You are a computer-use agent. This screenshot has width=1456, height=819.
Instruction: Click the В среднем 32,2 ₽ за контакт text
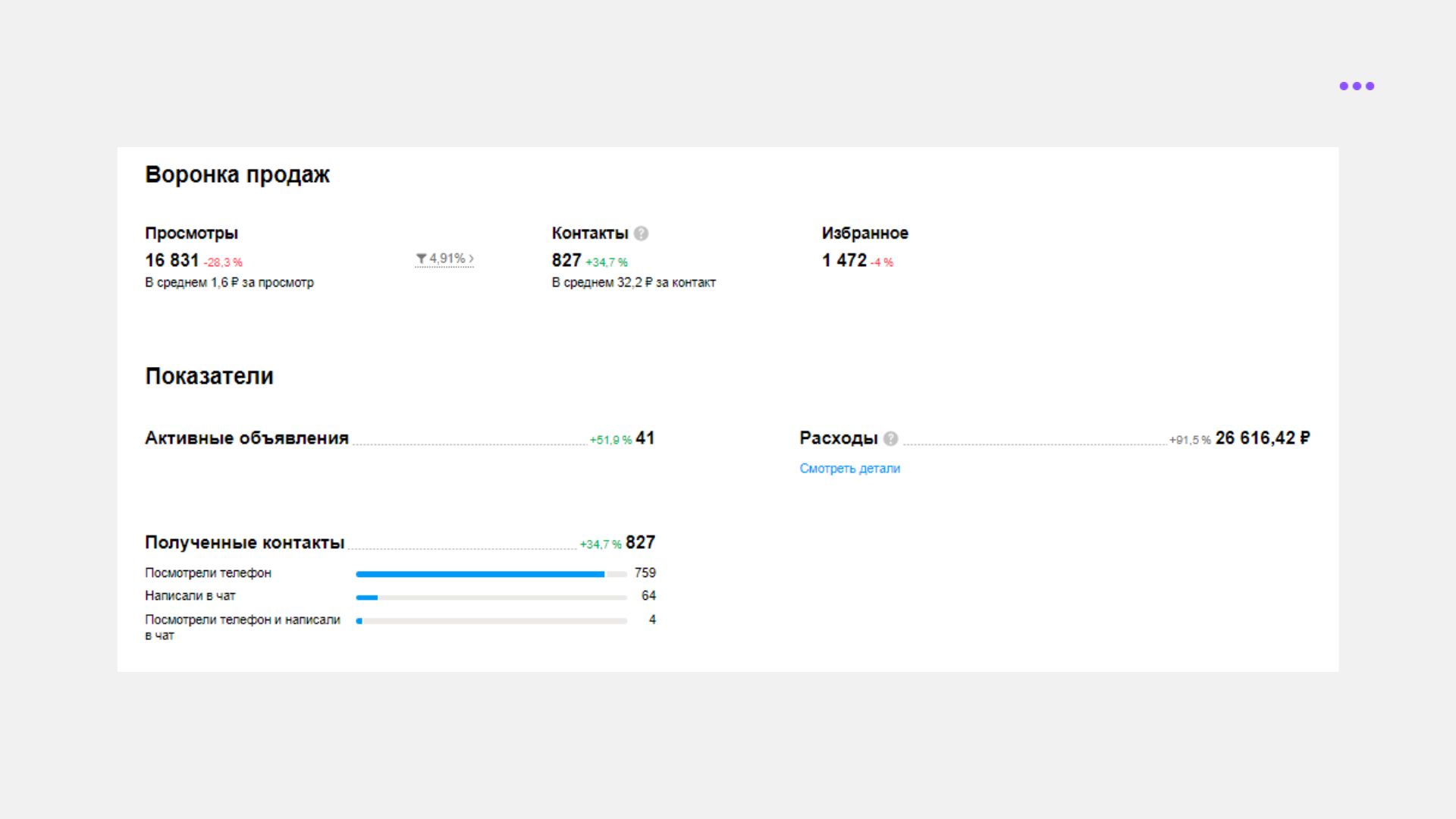(x=633, y=283)
